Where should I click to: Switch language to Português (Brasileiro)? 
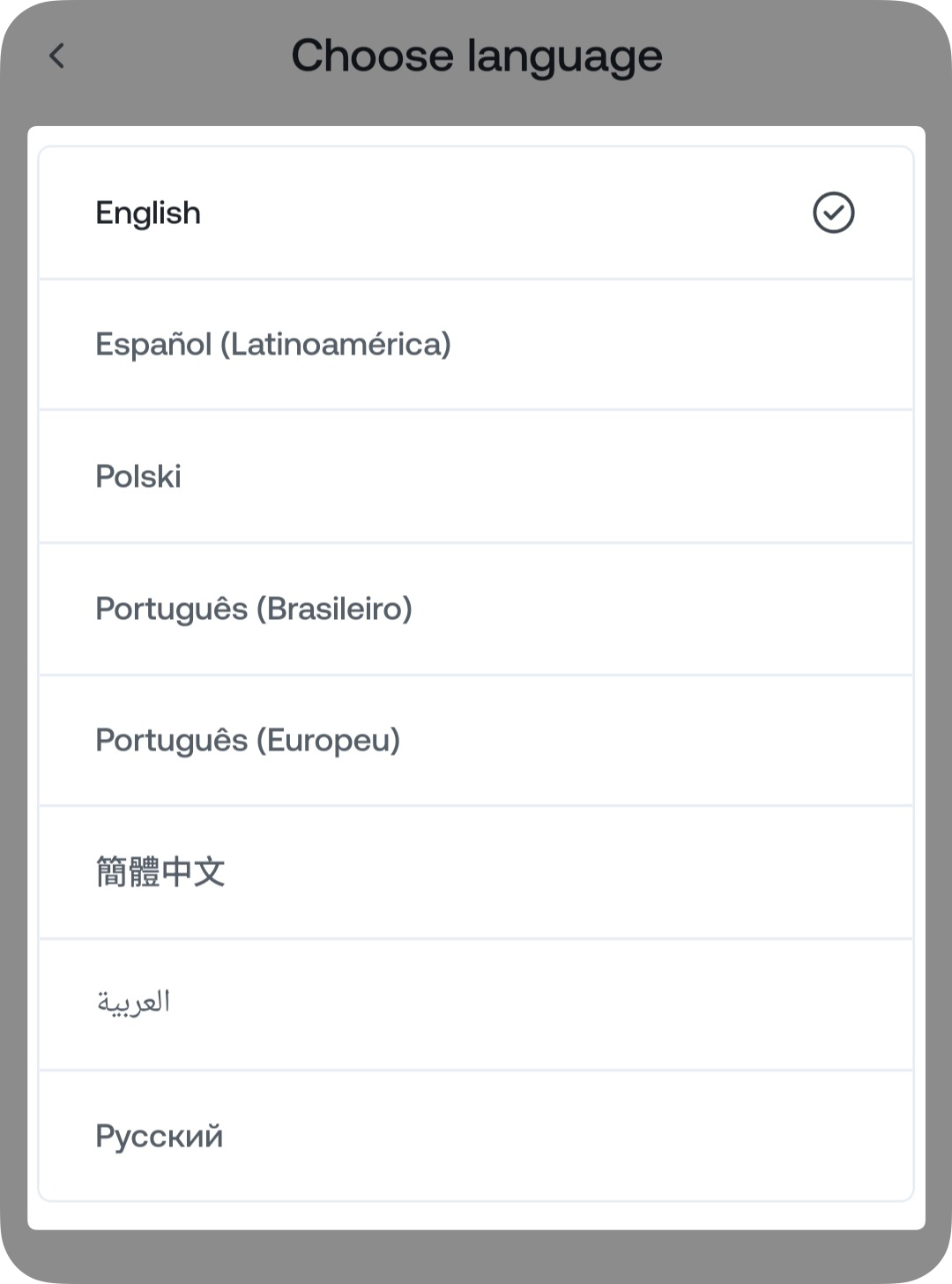[x=254, y=608]
